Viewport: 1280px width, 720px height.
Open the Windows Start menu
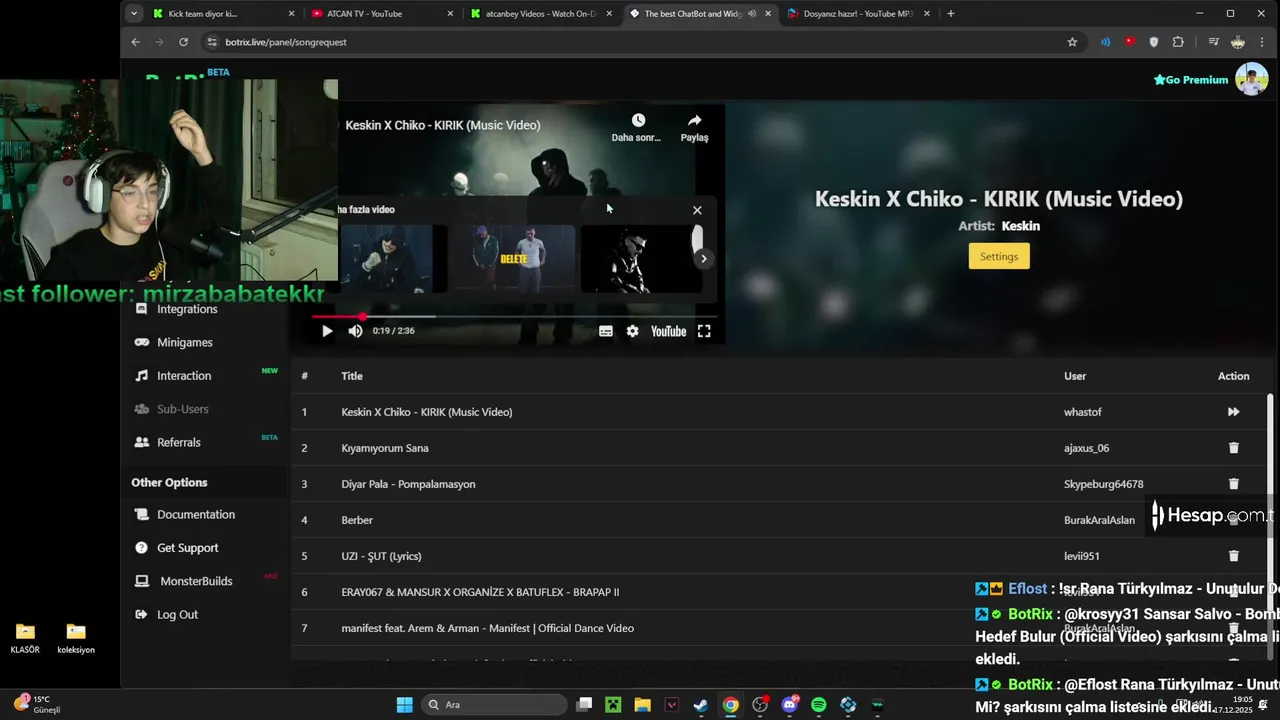click(404, 705)
